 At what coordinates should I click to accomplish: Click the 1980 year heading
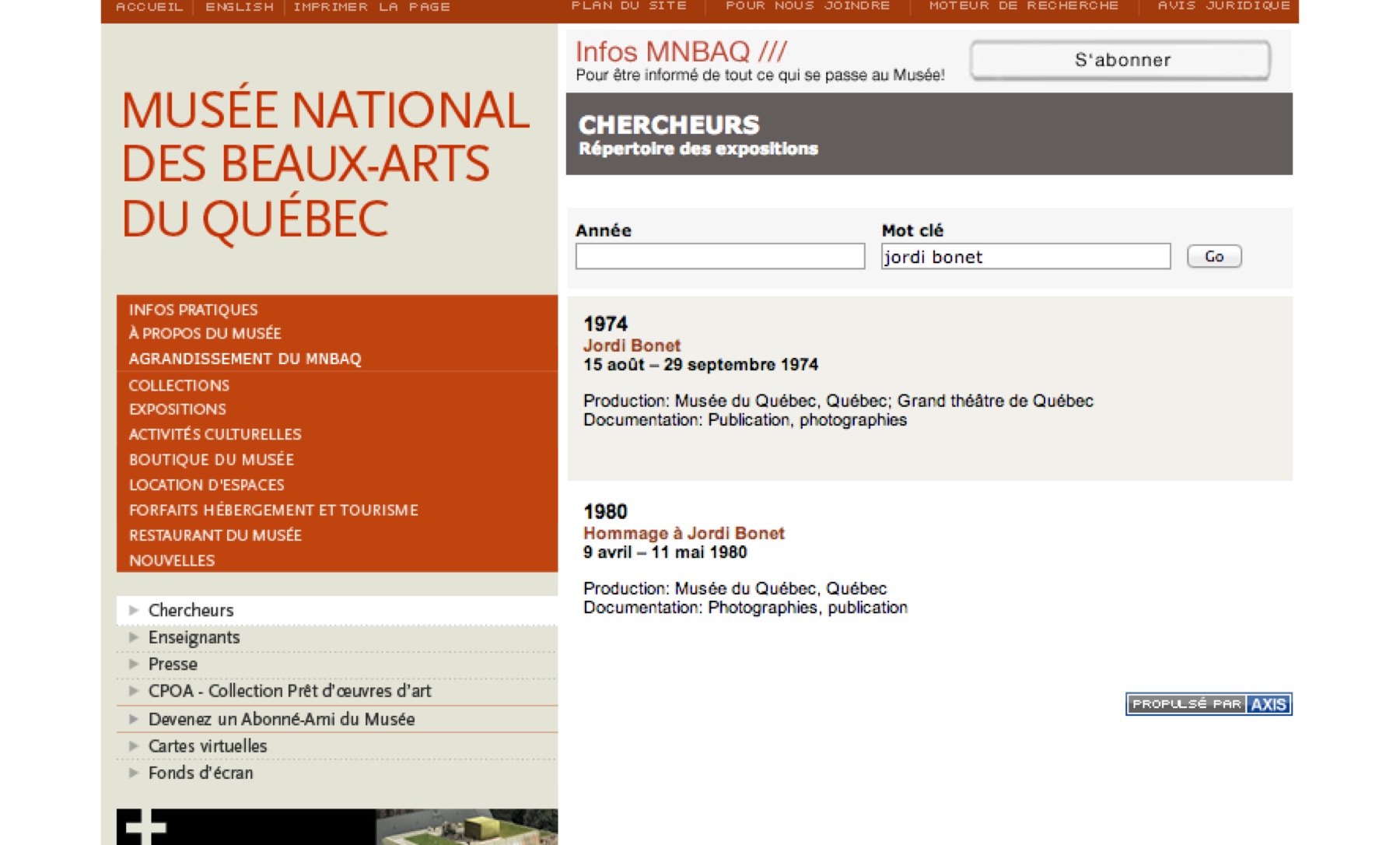tap(605, 511)
